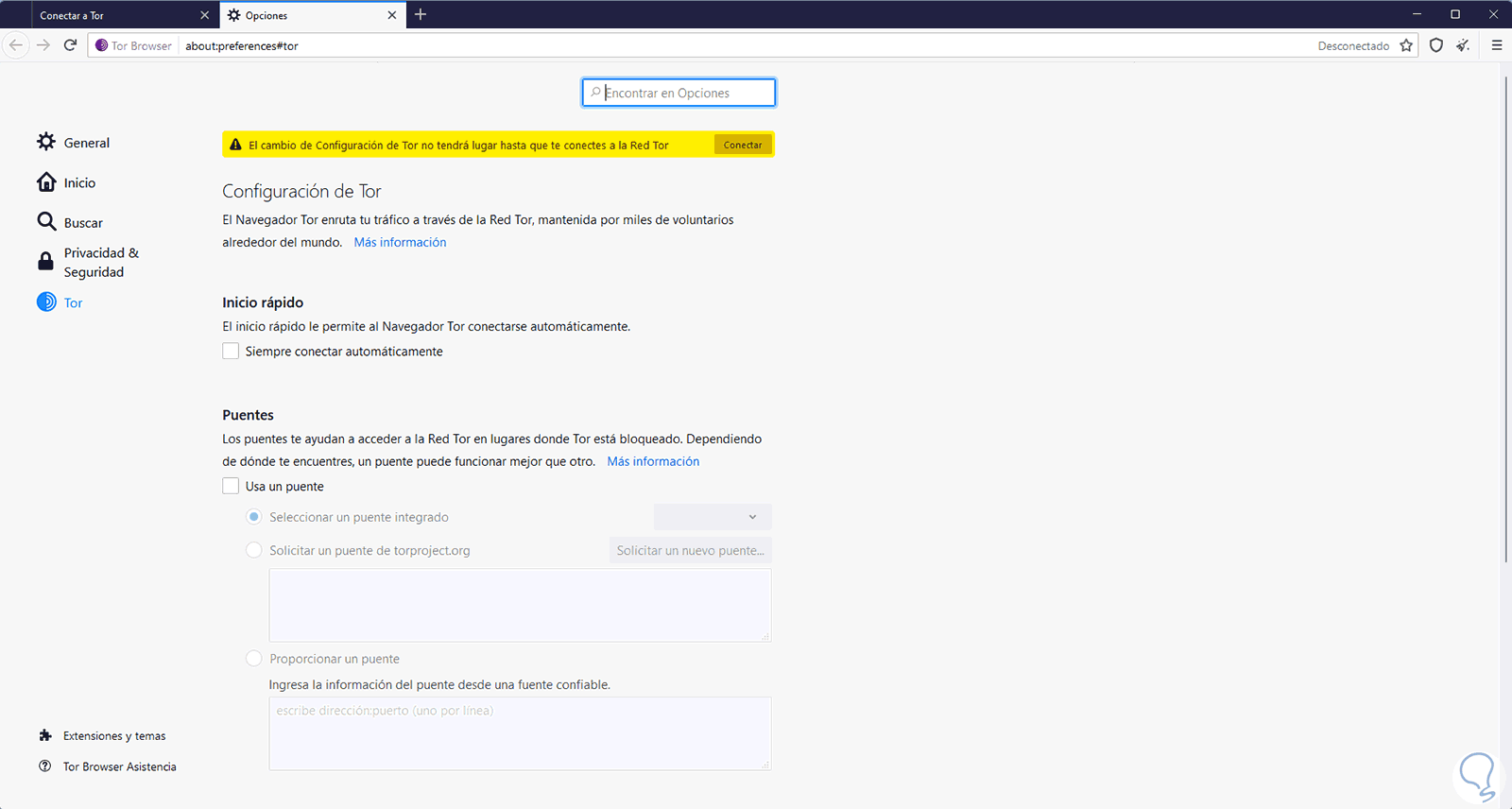Open the Tor section label in sidebar
This screenshot has height=809, width=1512.
coord(74,302)
